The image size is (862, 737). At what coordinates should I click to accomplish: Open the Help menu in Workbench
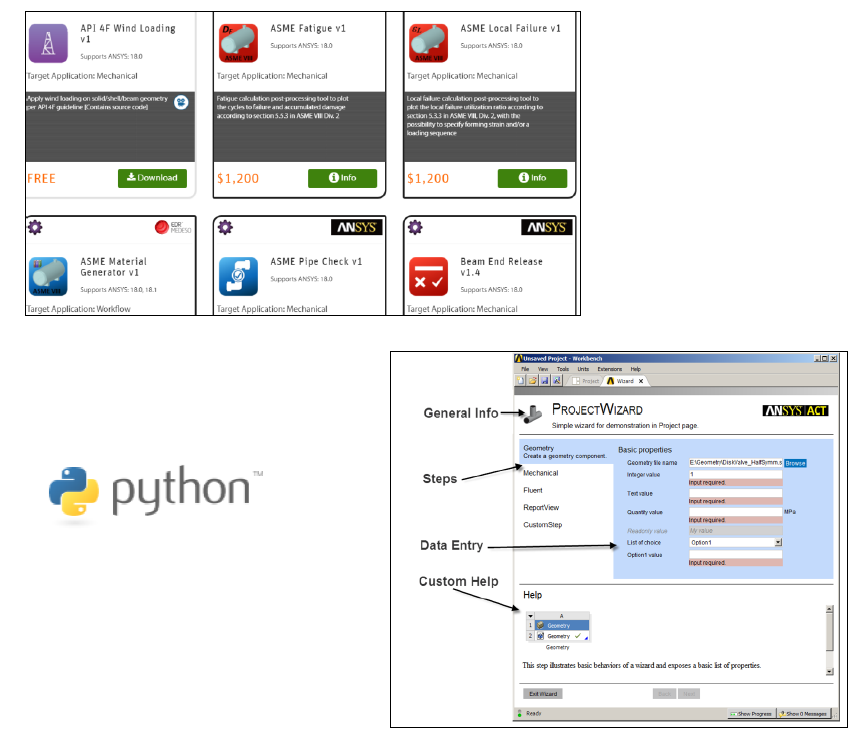(x=636, y=369)
